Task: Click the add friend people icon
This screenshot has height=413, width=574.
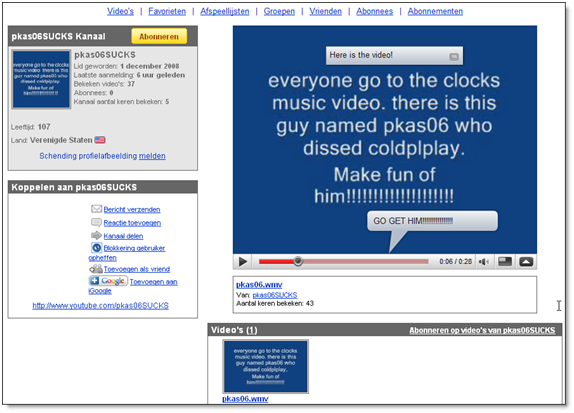Action: [96, 269]
